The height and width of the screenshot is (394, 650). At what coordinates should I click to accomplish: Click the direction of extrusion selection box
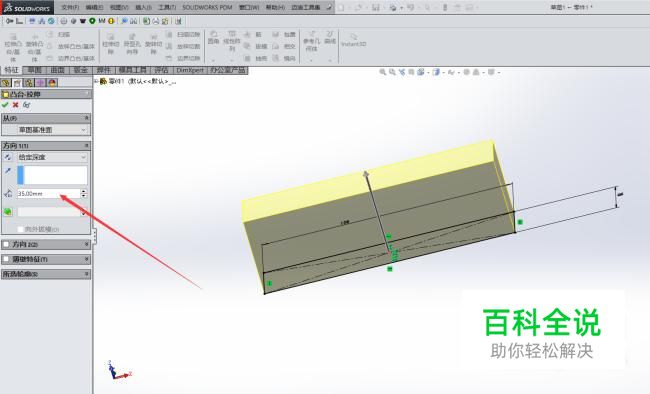(x=52, y=175)
